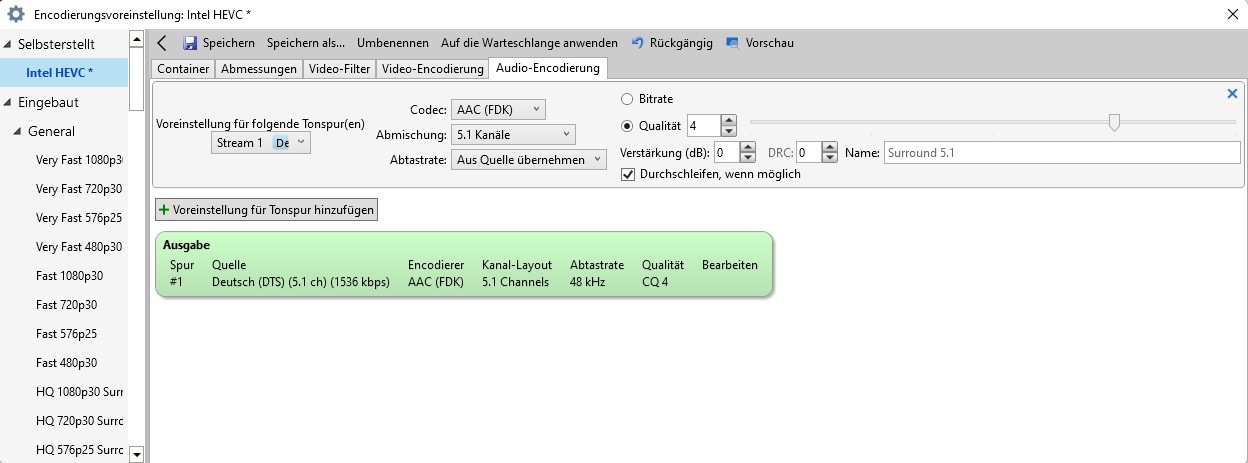Viewport: 1248px width, 463px height.
Task: Select the Bitrate radio button
Action: (x=627, y=99)
